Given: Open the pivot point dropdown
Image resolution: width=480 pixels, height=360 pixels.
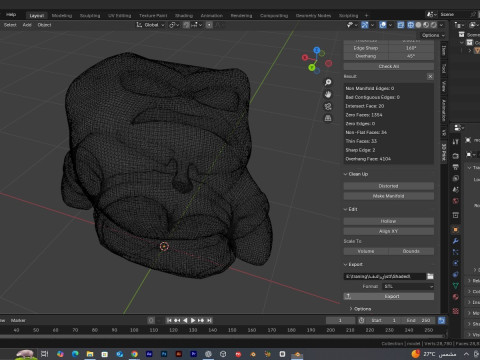Looking at the screenshot, I should (x=174, y=25).
